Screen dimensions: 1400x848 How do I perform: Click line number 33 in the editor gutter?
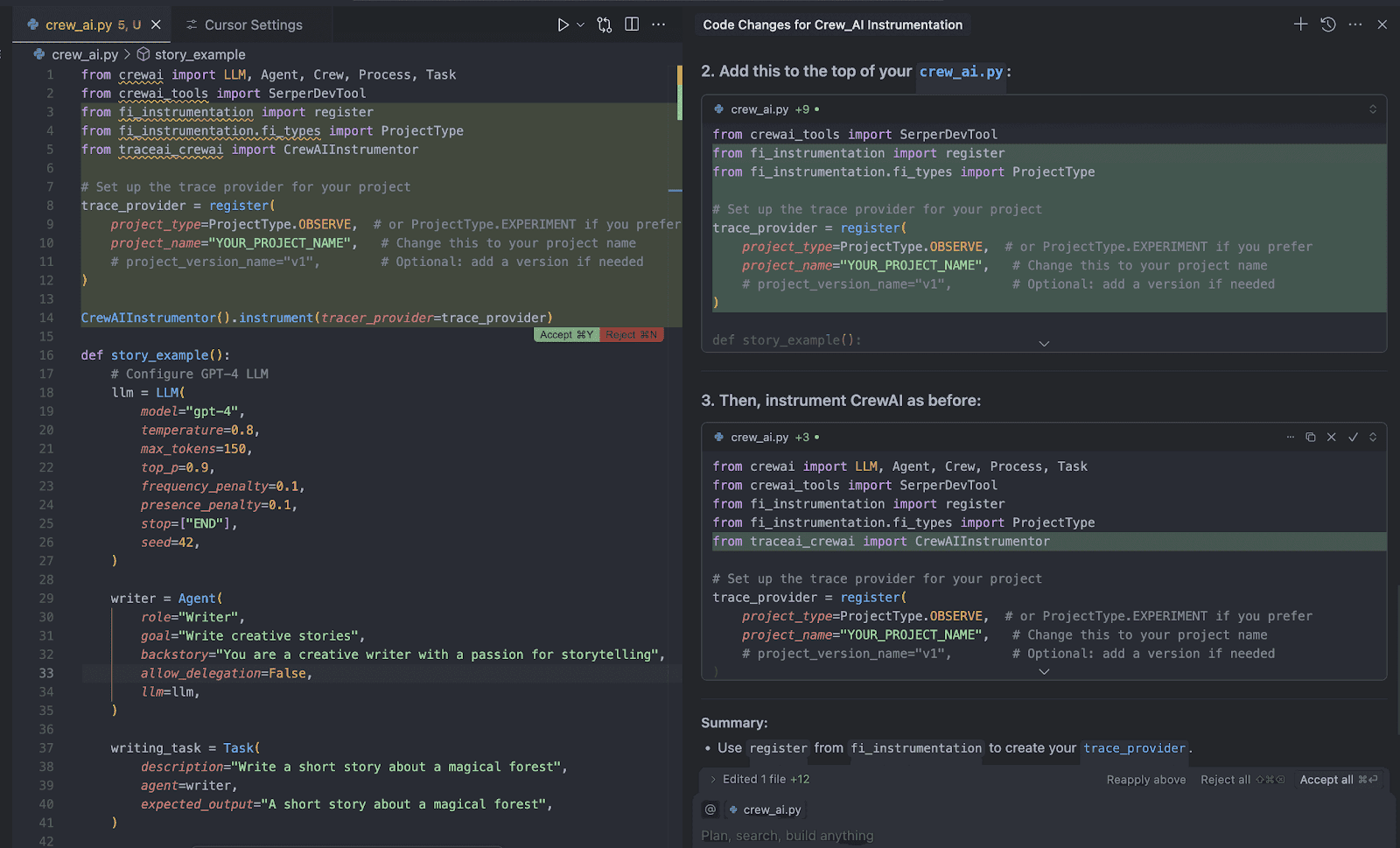pos(46,673)
